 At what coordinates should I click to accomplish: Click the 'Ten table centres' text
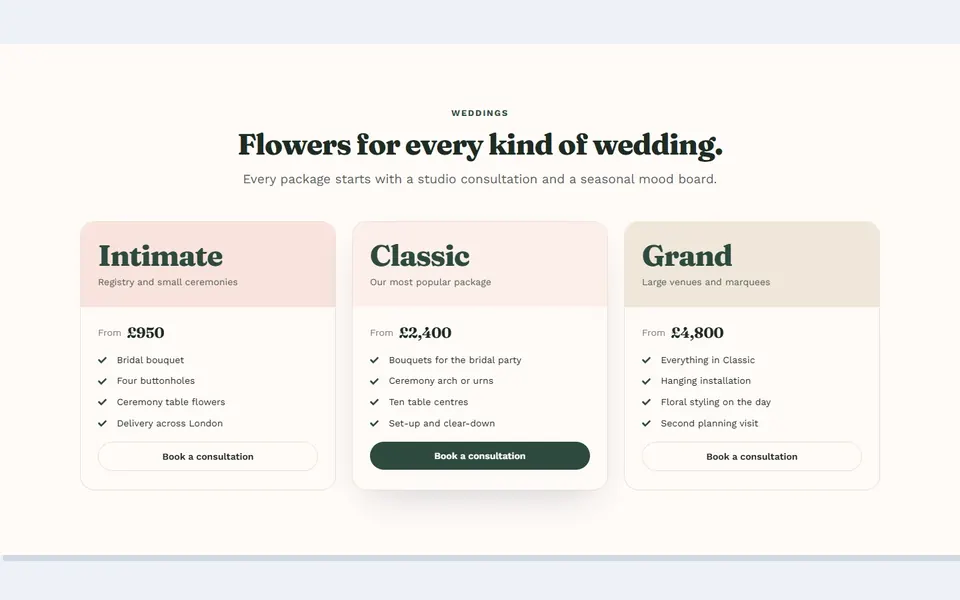[x=428, y=402]
